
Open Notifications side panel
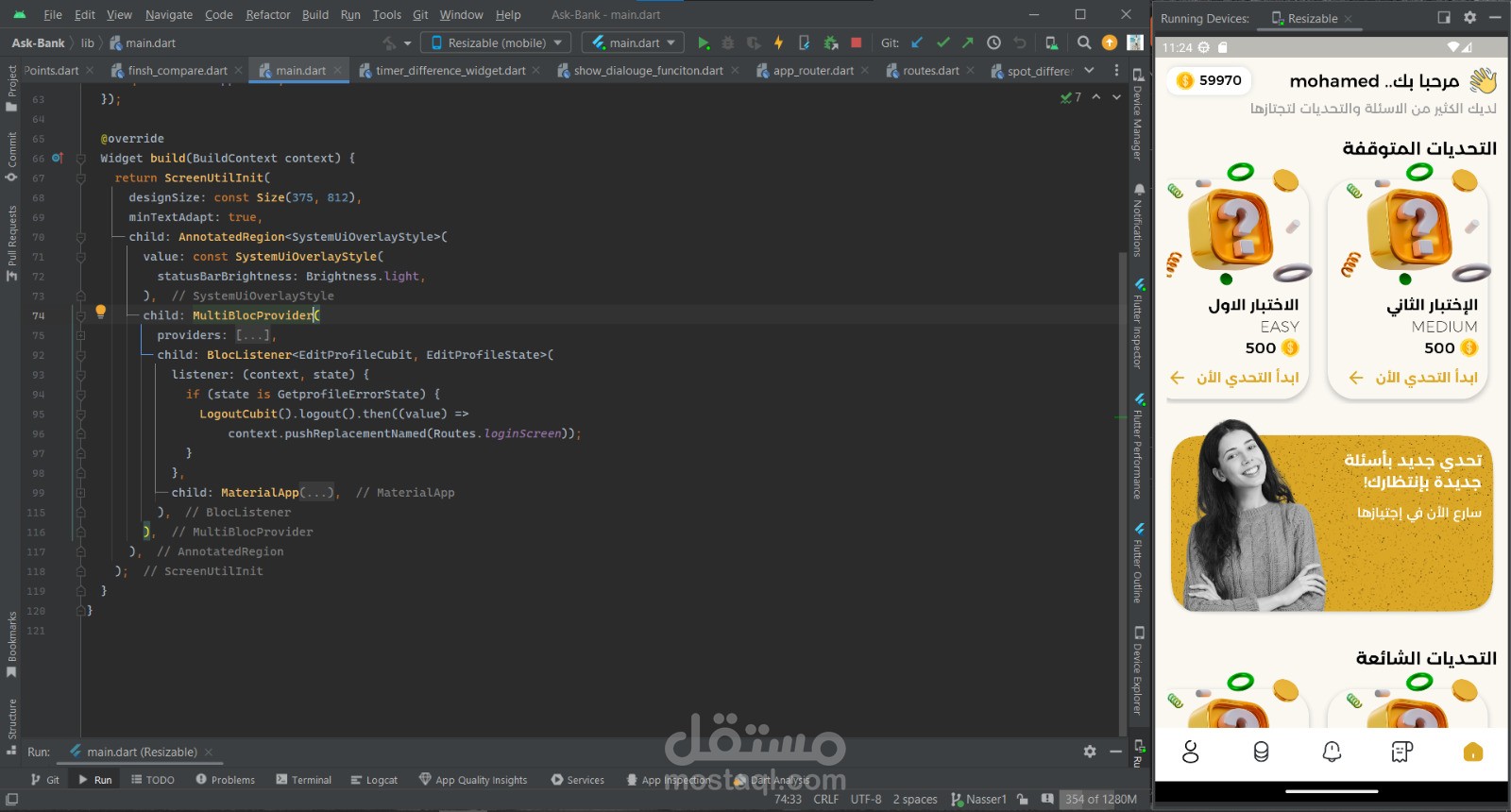pos(1138,220)
